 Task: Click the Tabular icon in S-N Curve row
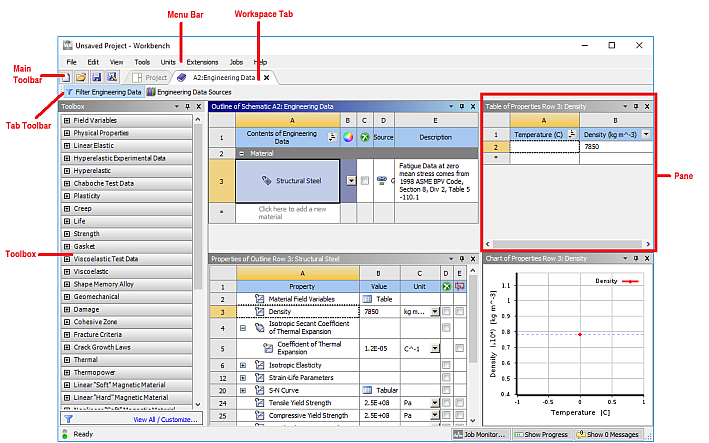[367, 390]
